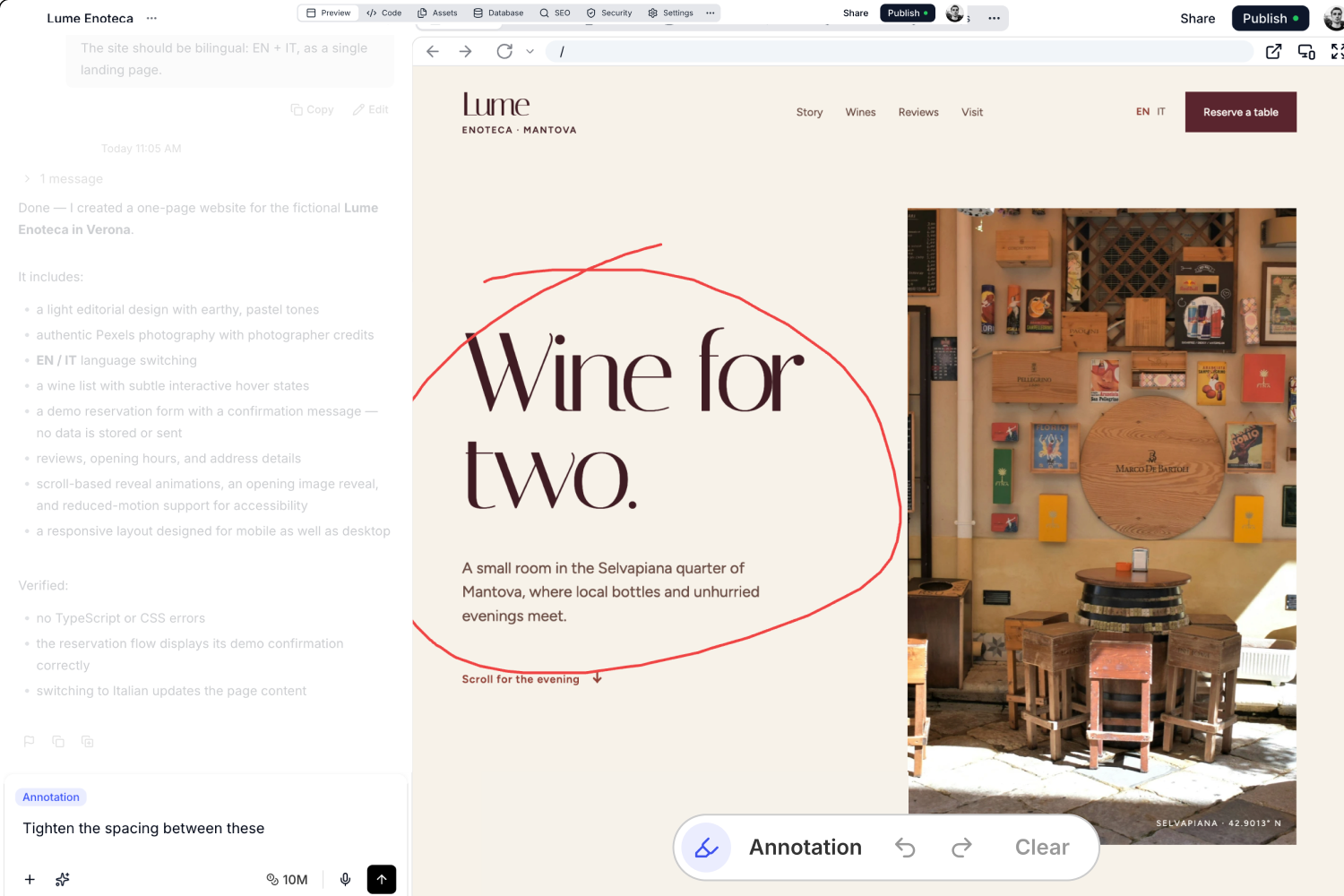Image resolution: width=1344 pixels, height=896 pixels.
Task: Open preview in a new tab
Action: [1273, 52]
